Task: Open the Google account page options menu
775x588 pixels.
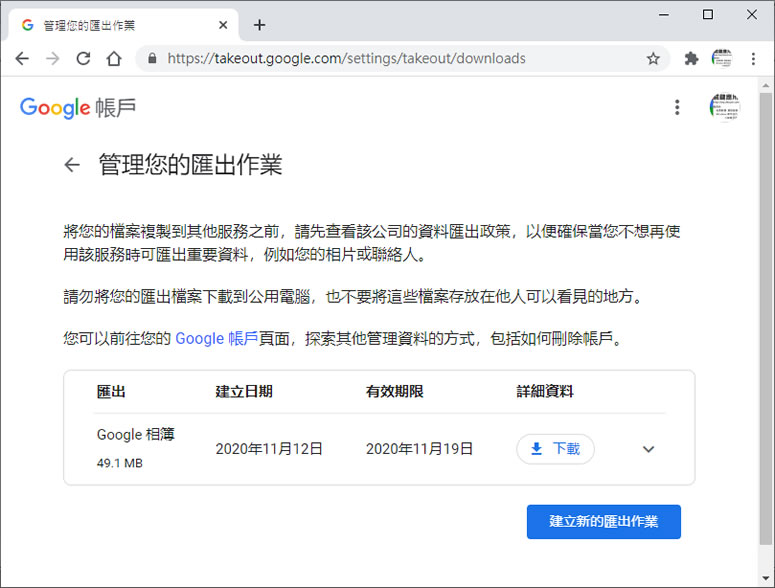Action: tap(677, 107)
